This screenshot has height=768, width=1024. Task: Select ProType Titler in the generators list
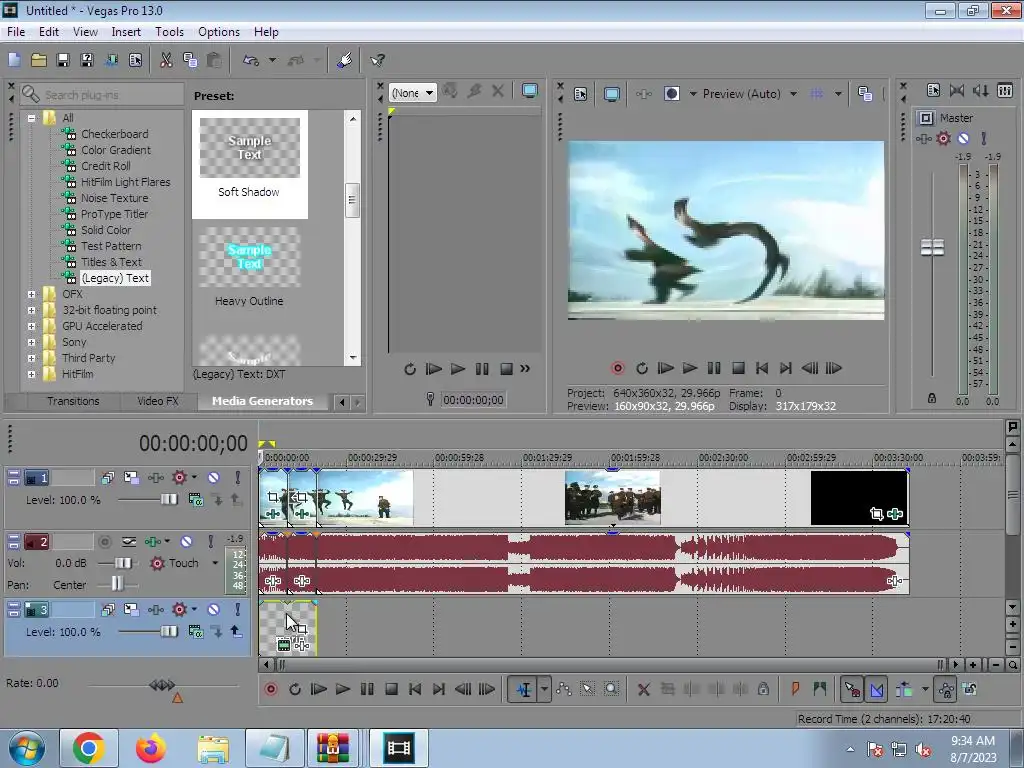point(114,214)
